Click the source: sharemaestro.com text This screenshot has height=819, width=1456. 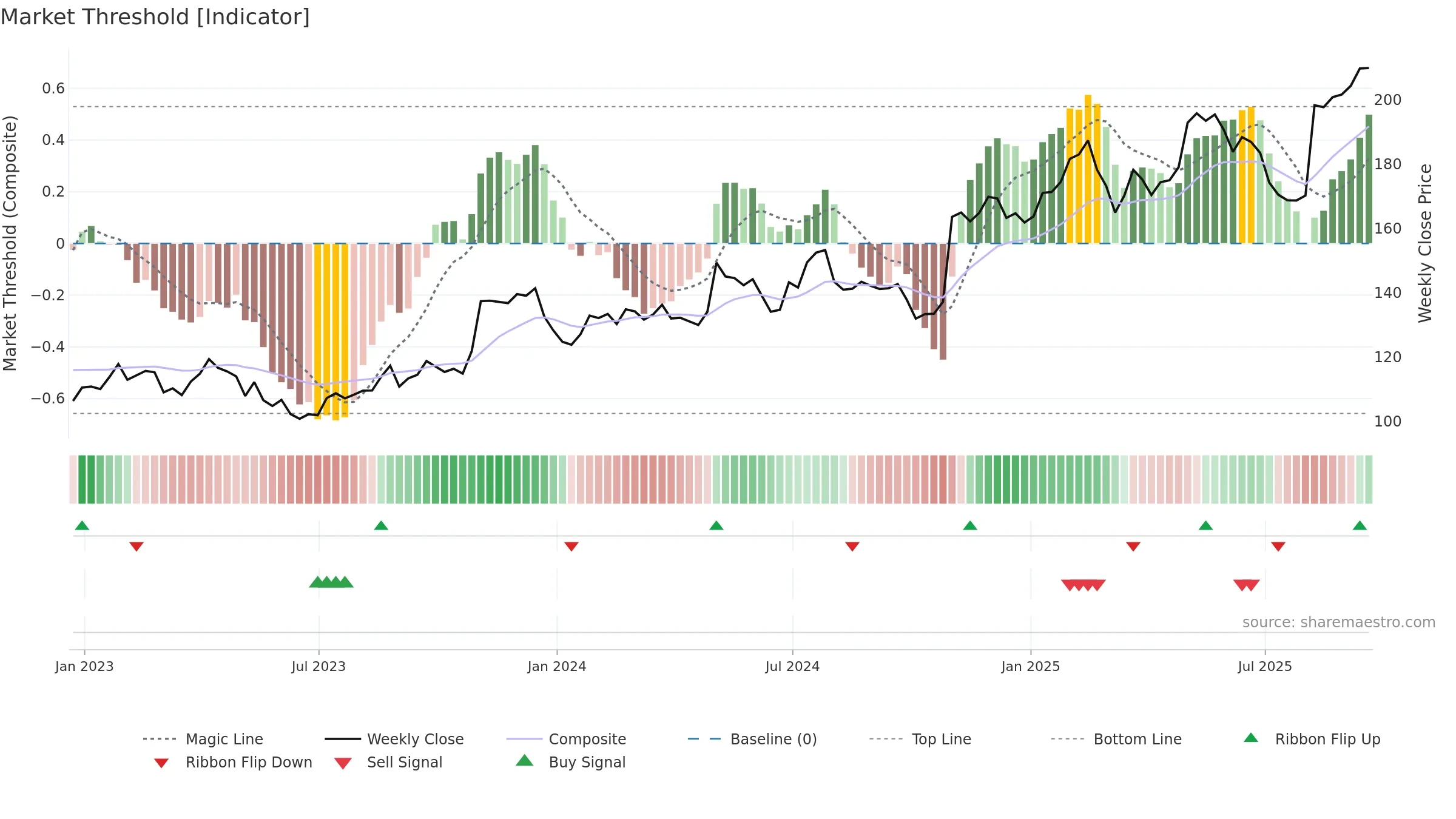1339,622
